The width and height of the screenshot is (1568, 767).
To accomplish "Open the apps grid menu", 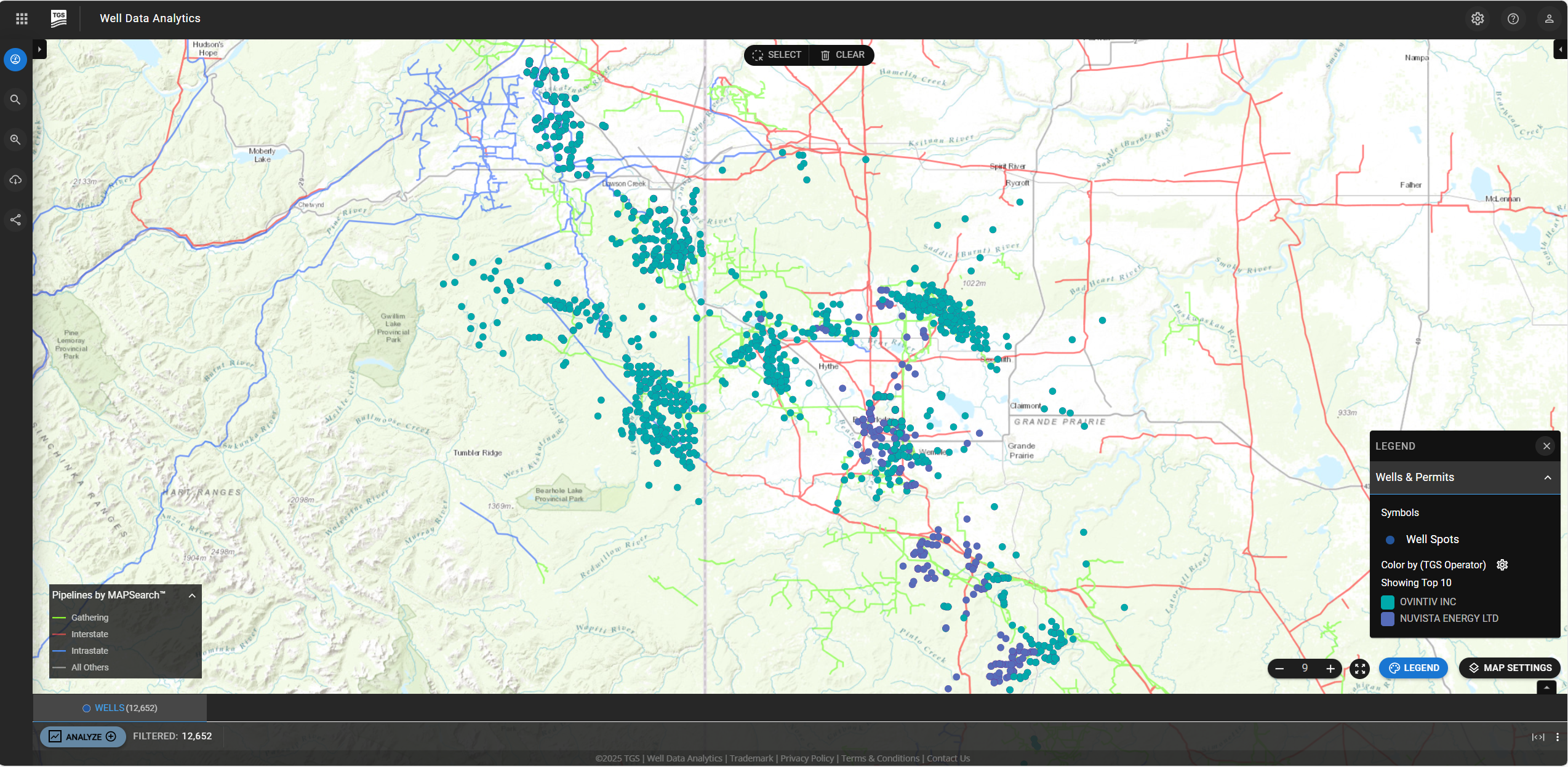I will point(22,18).
